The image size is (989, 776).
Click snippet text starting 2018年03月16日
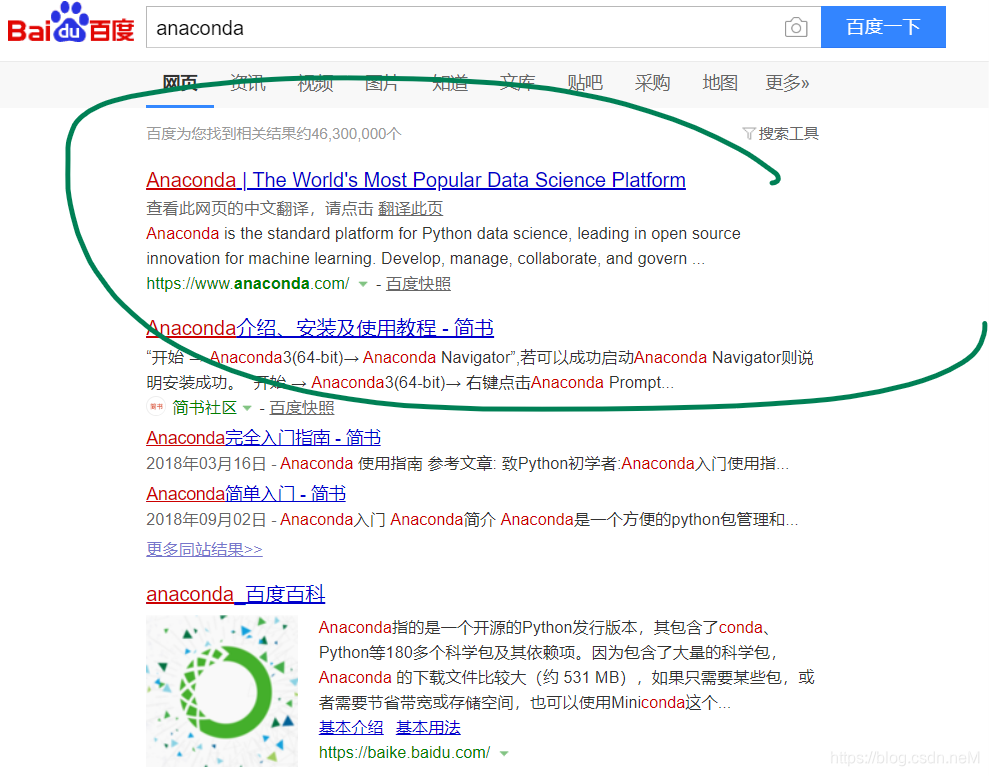[467, 464]
